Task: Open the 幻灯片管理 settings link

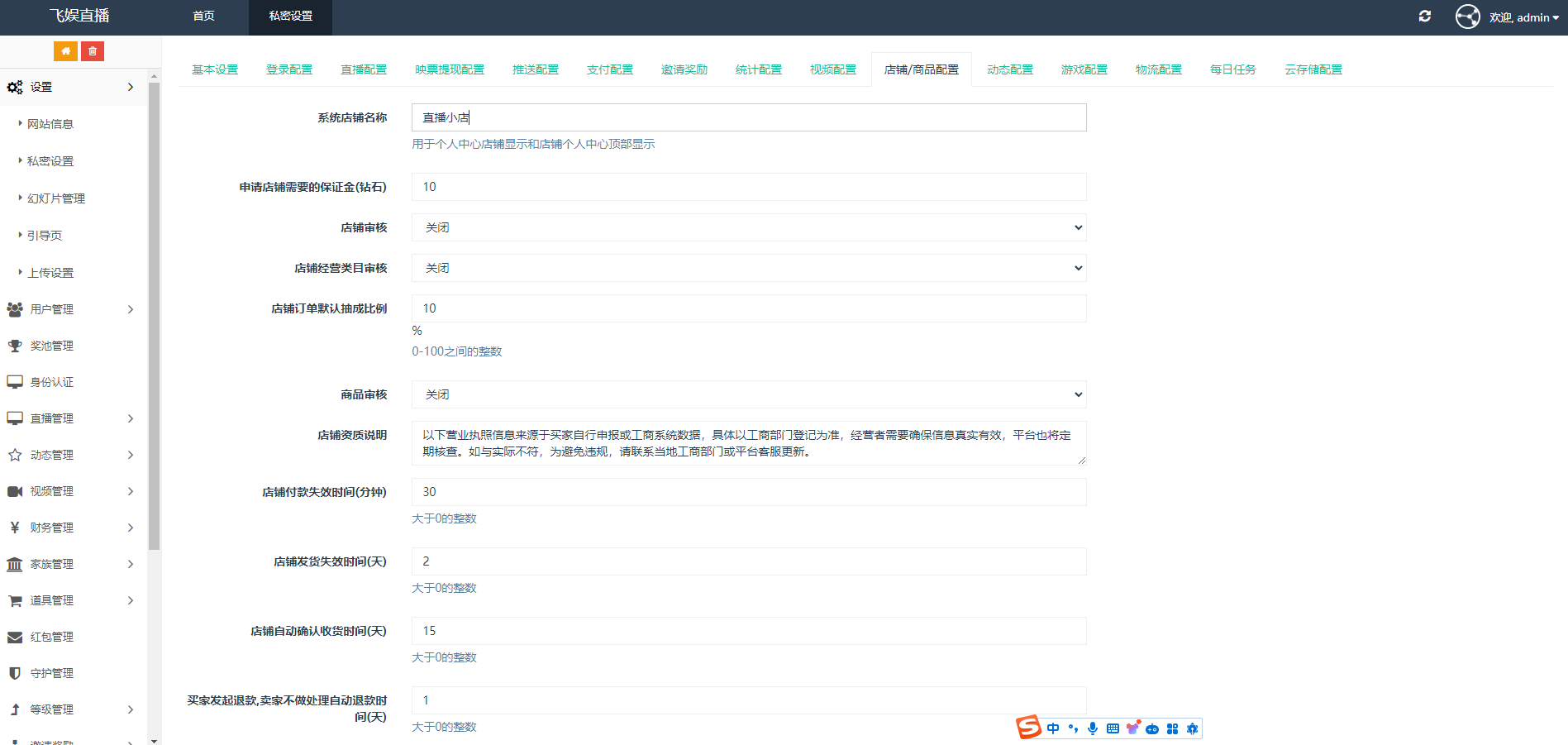Action: [55, 198]
